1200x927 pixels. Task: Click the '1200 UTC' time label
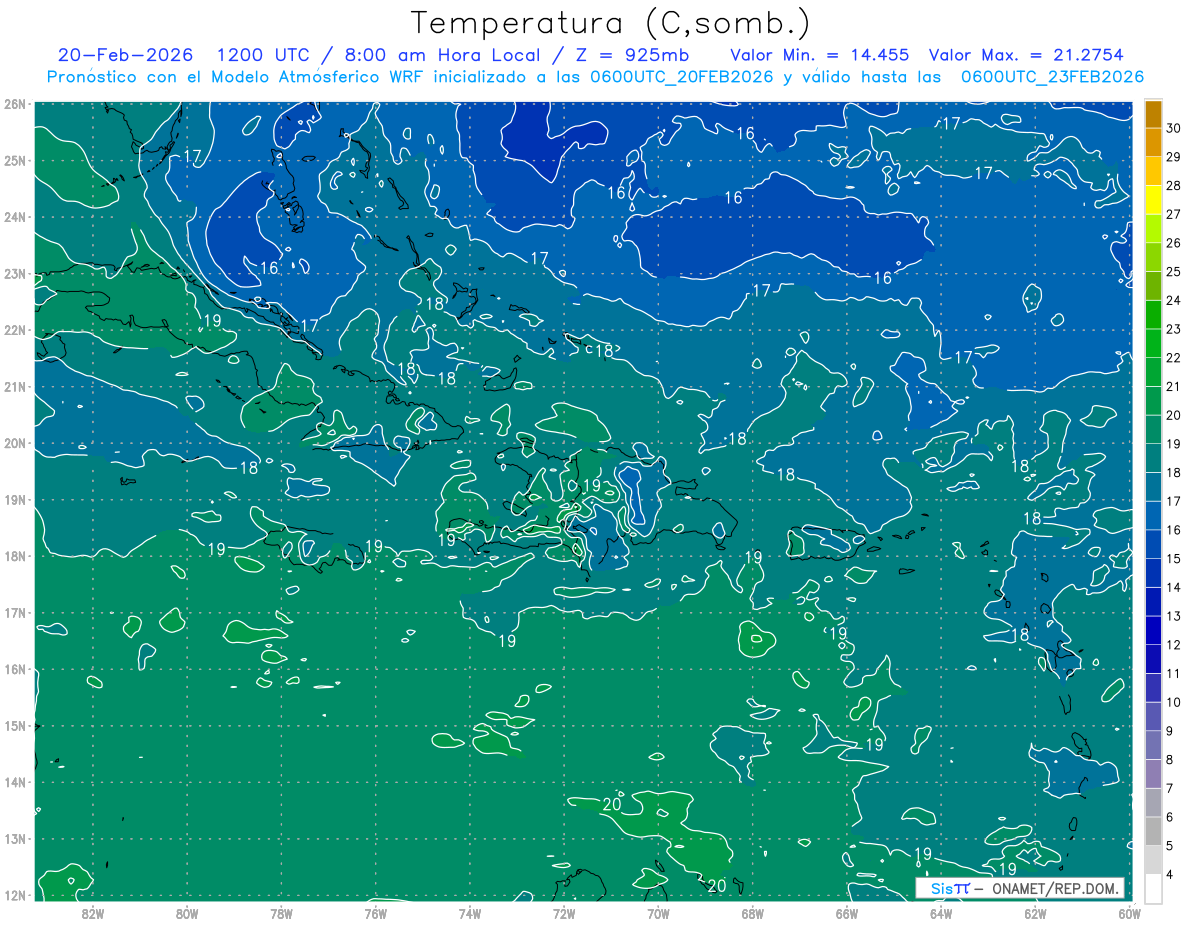click(263, 55)
